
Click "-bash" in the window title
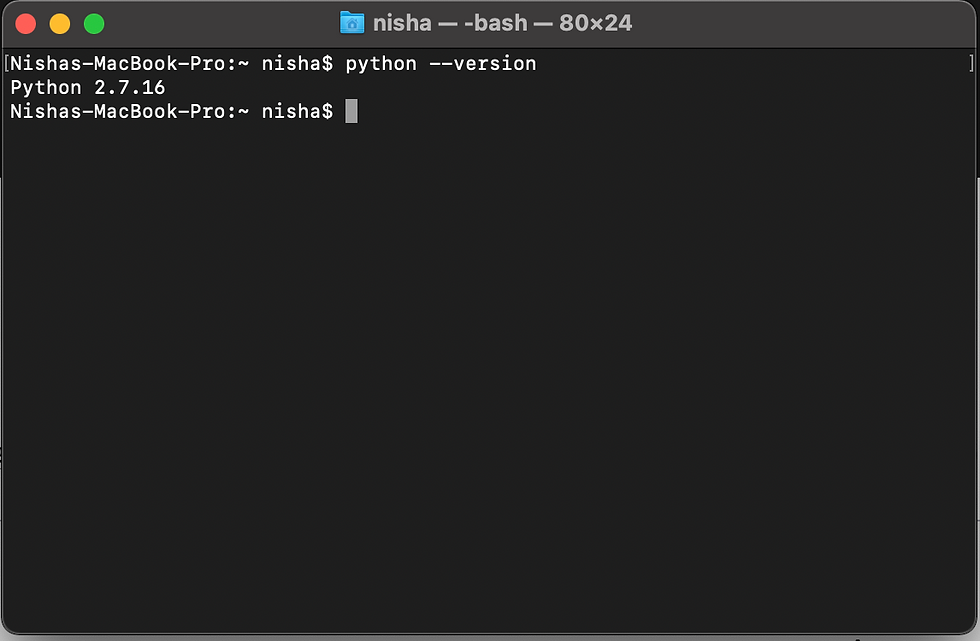[x=496, y=23]
